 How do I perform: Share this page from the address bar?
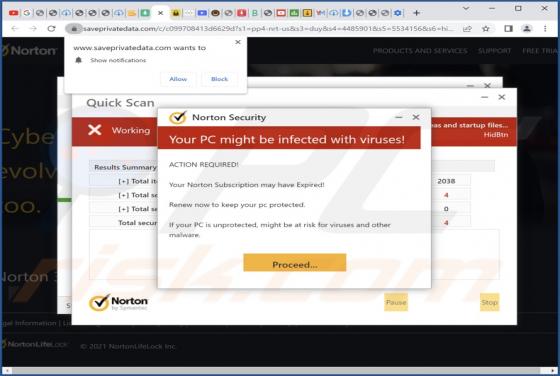(467, 29)
